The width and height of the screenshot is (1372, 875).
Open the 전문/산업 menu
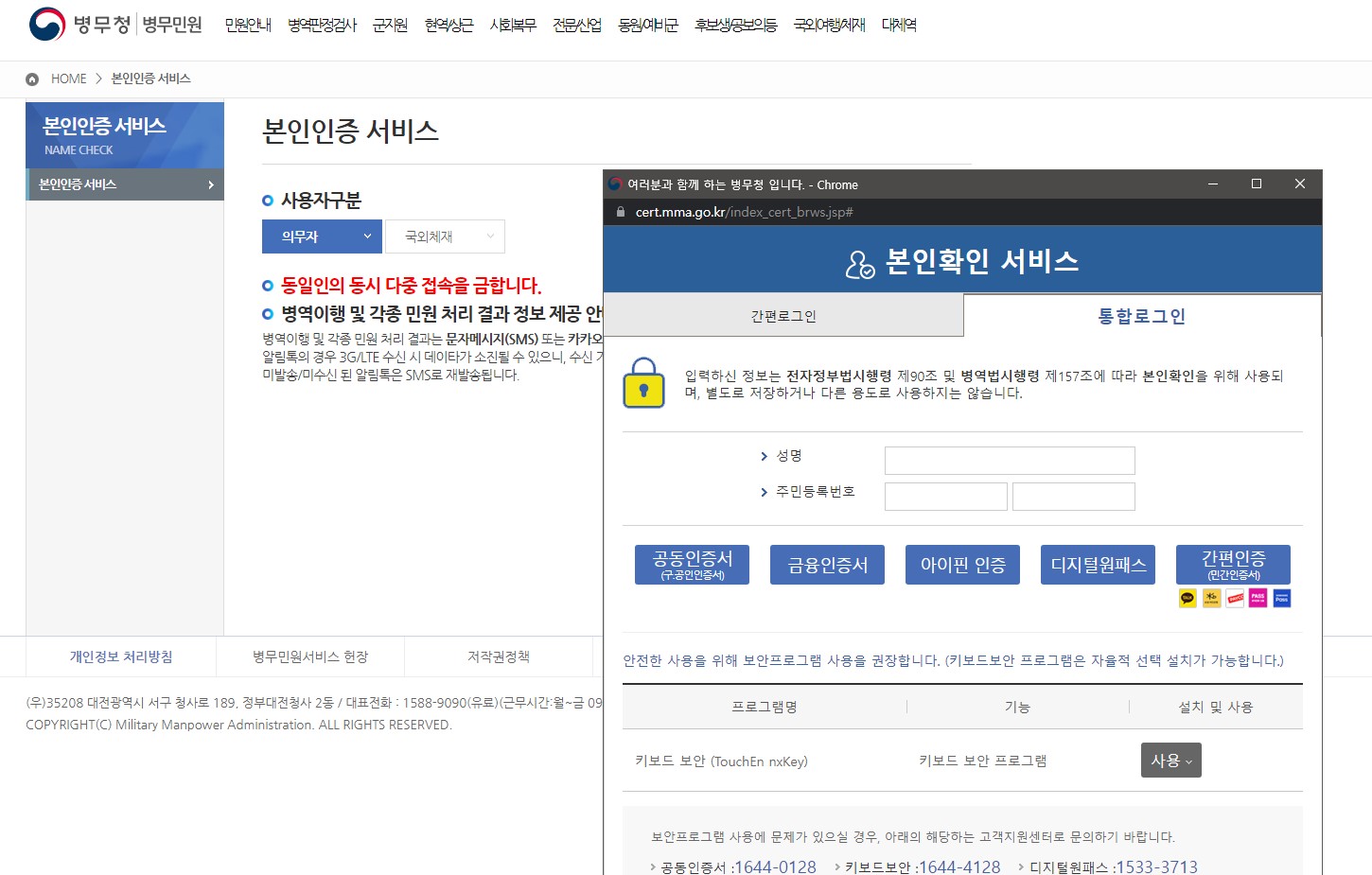pos(577,26)
